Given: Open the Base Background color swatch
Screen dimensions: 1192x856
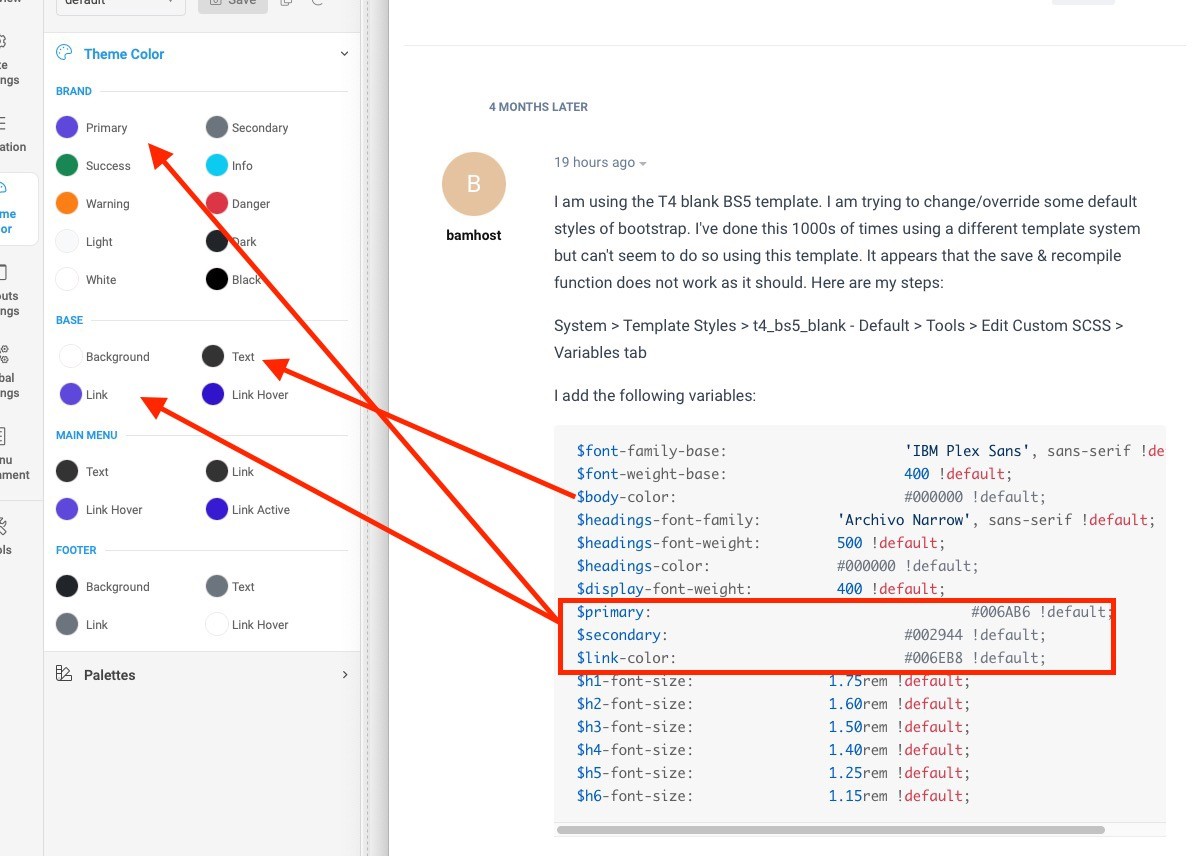Looking at the screenshot, I should (x=71, y=356).
